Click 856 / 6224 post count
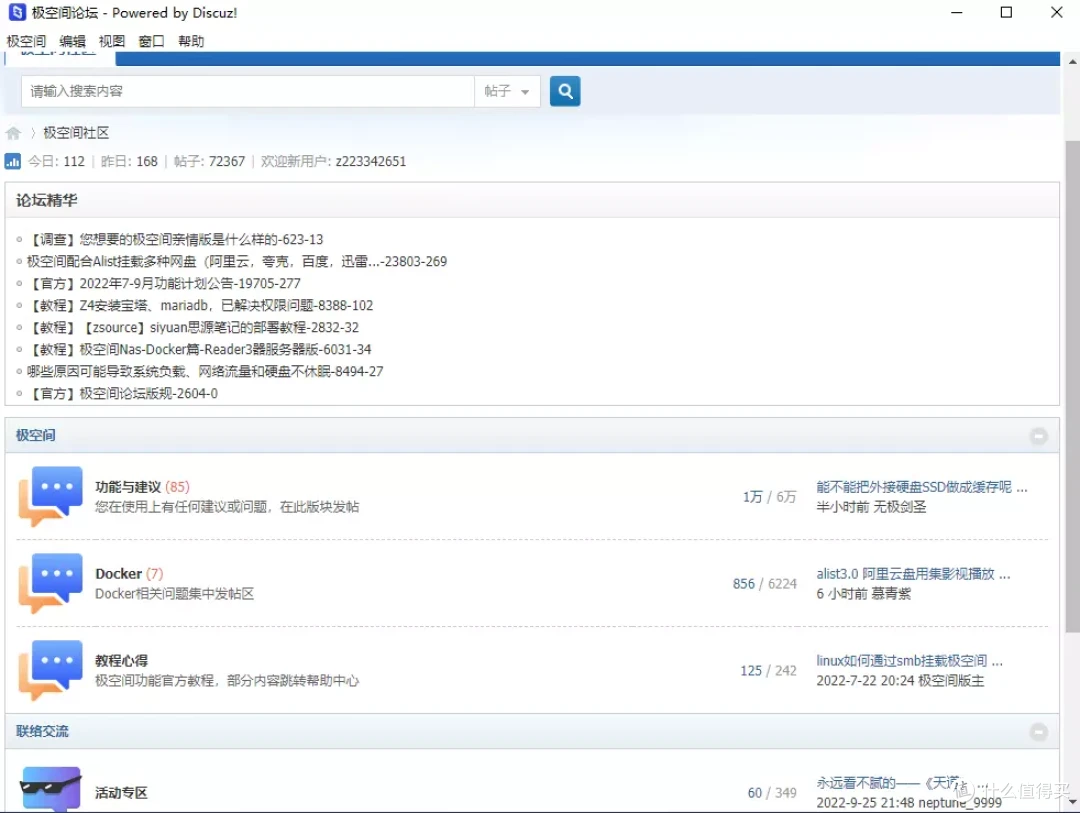Screen dimensions: 1080x813 pyautogui.click(x=765, y=584)
